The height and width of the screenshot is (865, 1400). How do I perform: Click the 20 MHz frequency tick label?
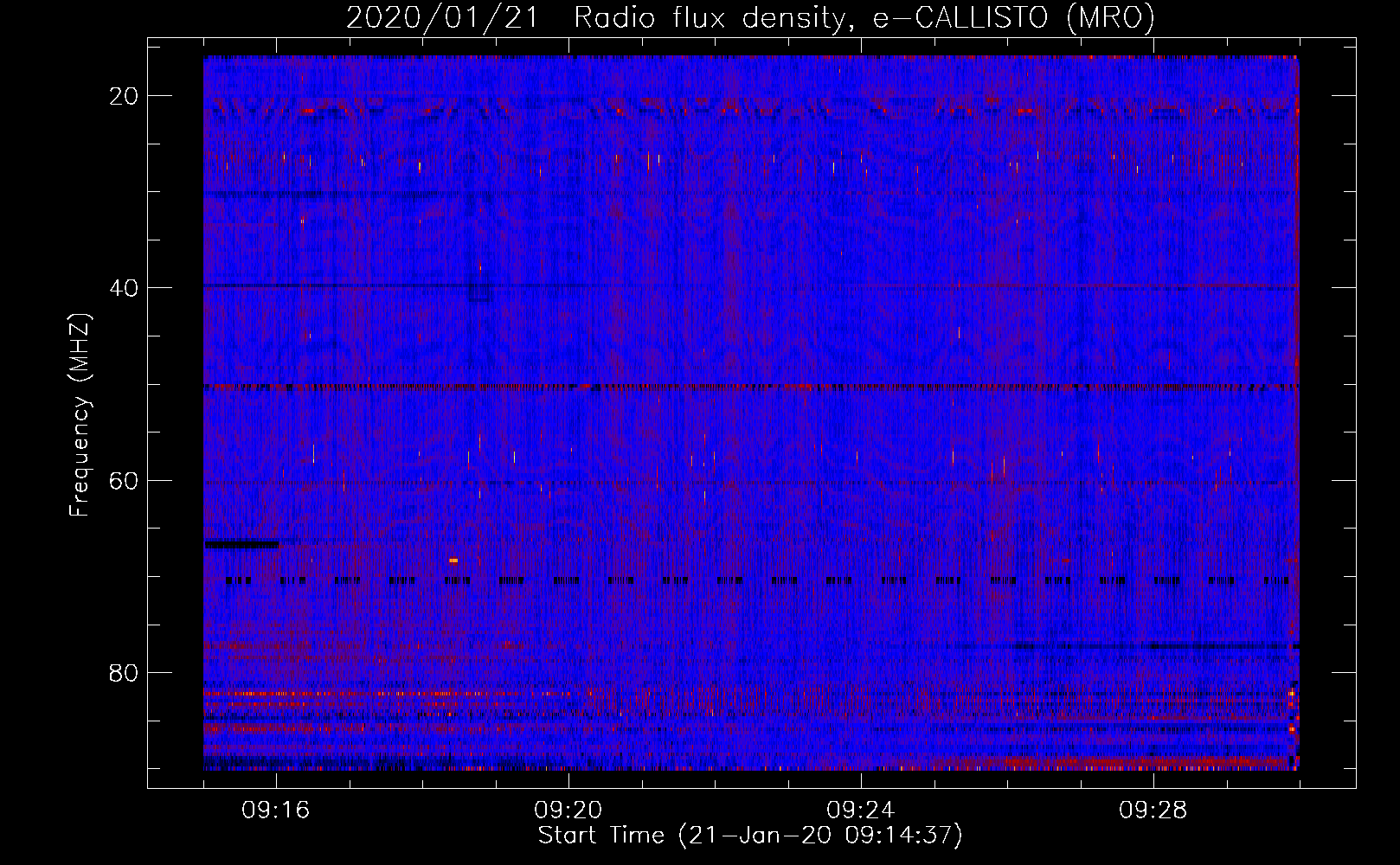[124, 96]
